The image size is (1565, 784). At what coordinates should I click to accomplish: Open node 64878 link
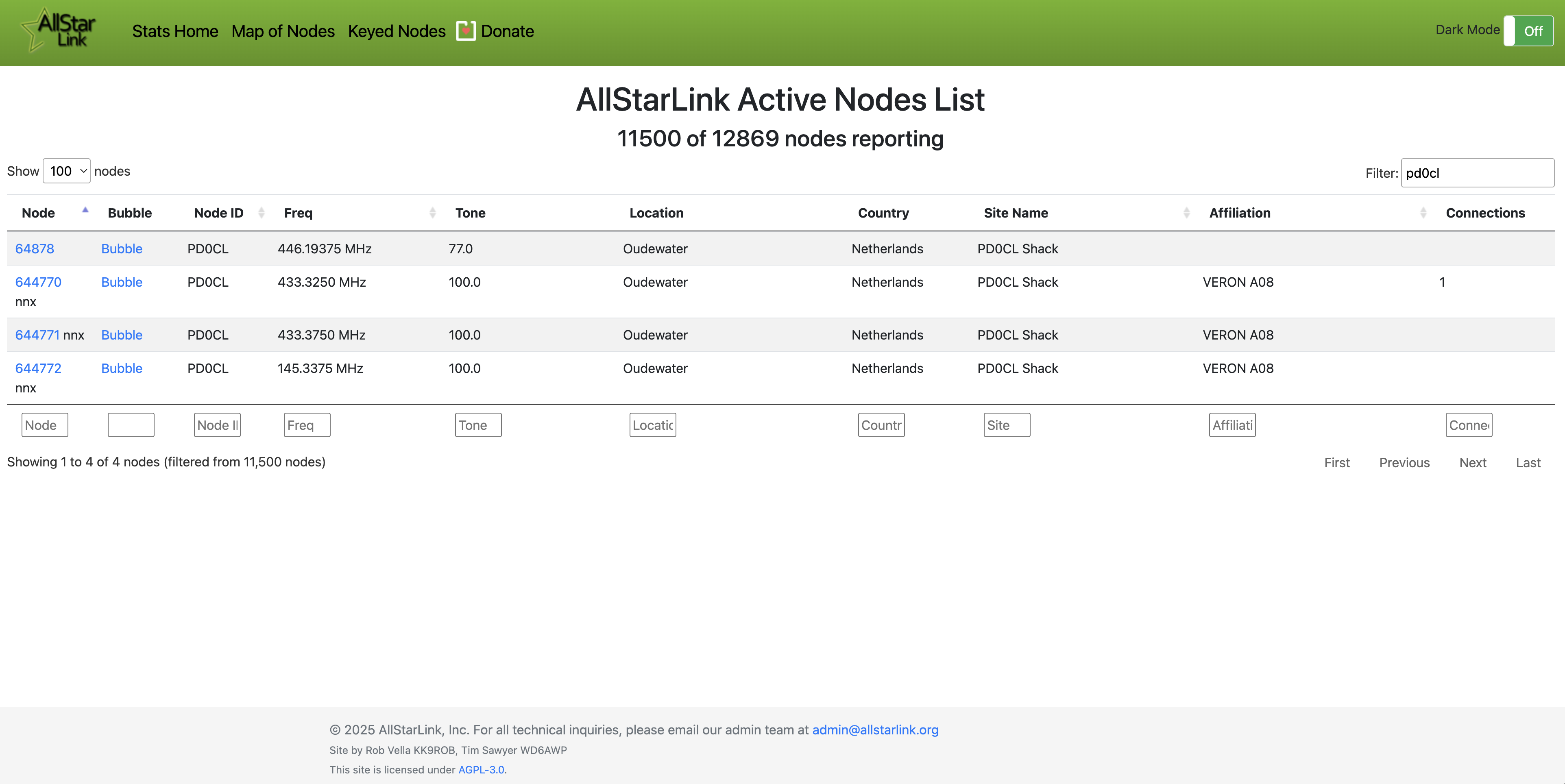tap(35, 248)
